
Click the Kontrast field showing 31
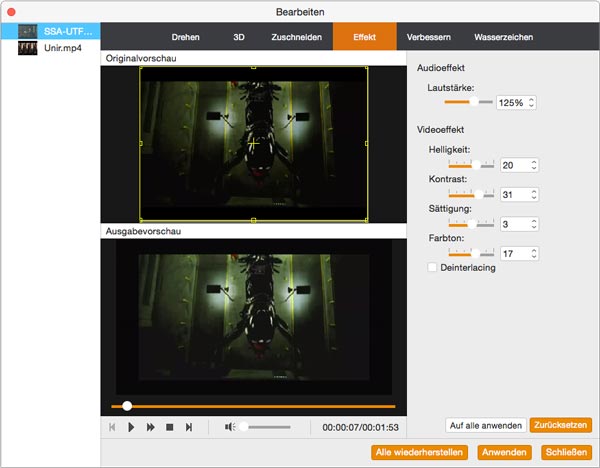(519, 195)
